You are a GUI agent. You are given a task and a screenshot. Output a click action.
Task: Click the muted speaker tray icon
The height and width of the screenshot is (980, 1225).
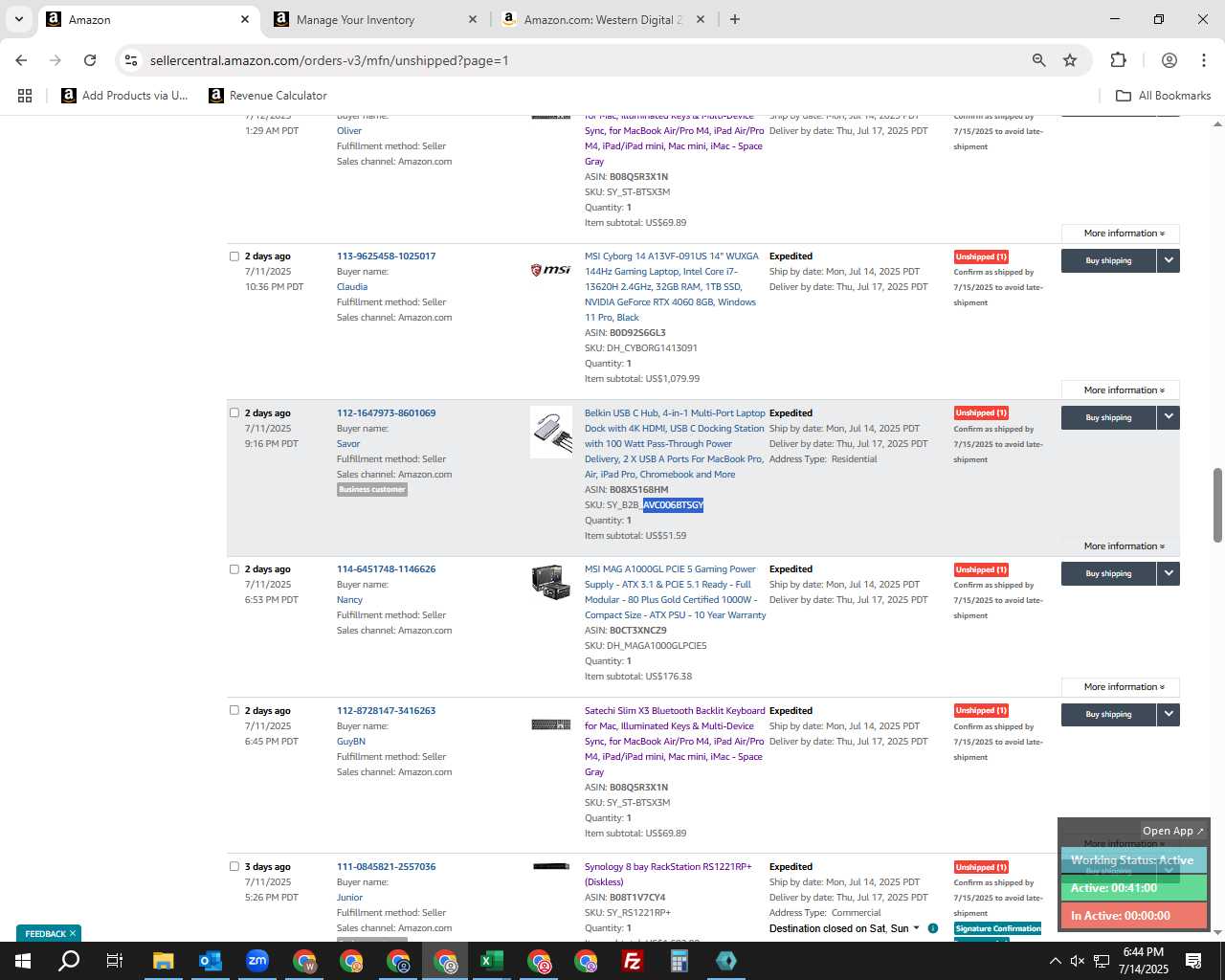tap(1077, 961)
